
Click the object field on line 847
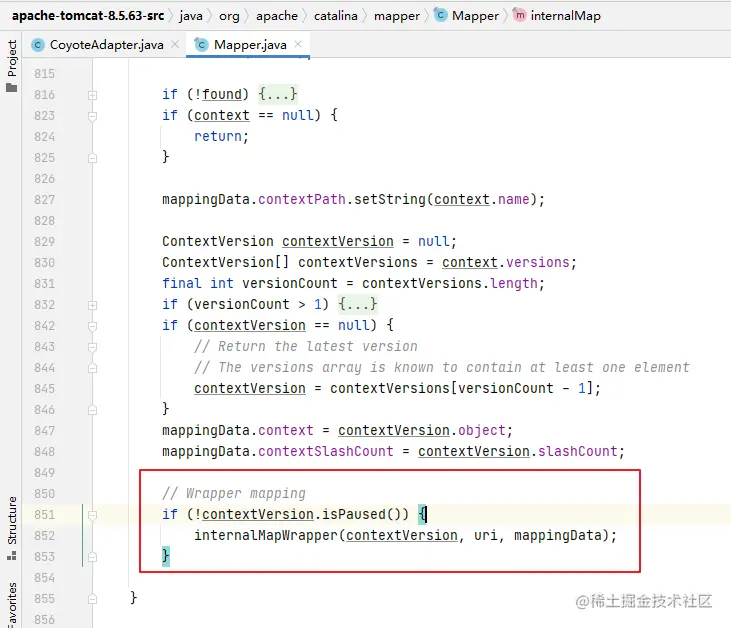tap(482, 430)
